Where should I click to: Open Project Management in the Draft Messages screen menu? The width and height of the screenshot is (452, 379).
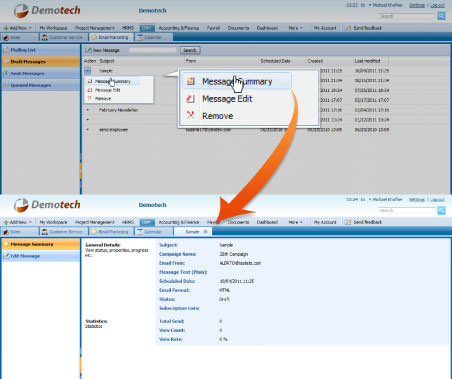95,28
